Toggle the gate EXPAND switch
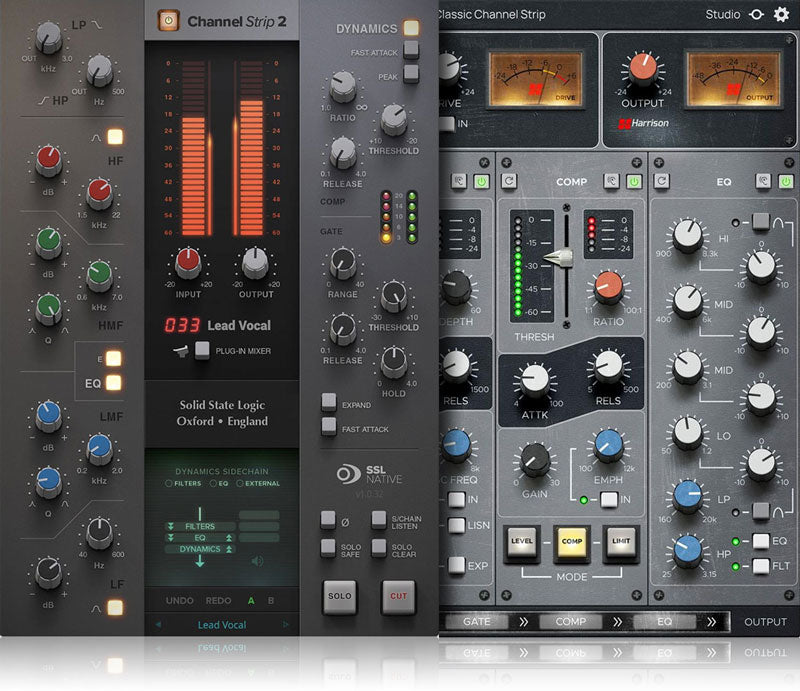 click(329, 402)
